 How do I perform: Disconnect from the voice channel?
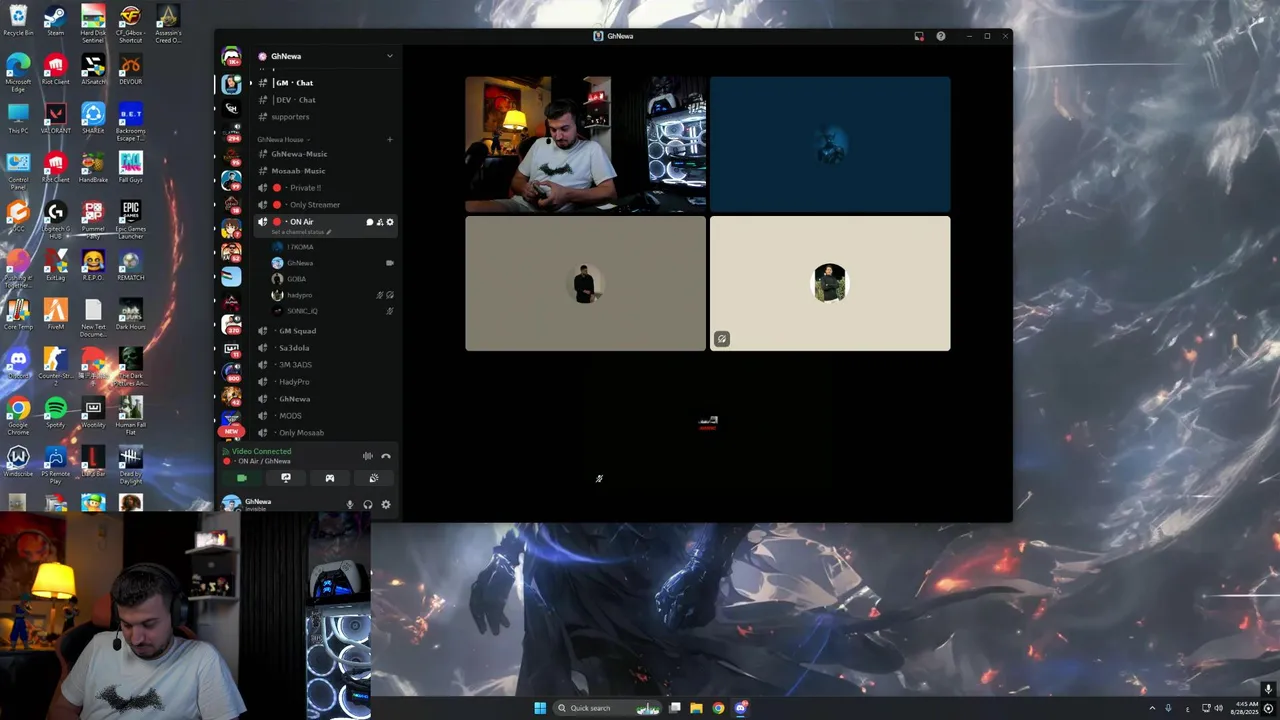coord(386,456)
